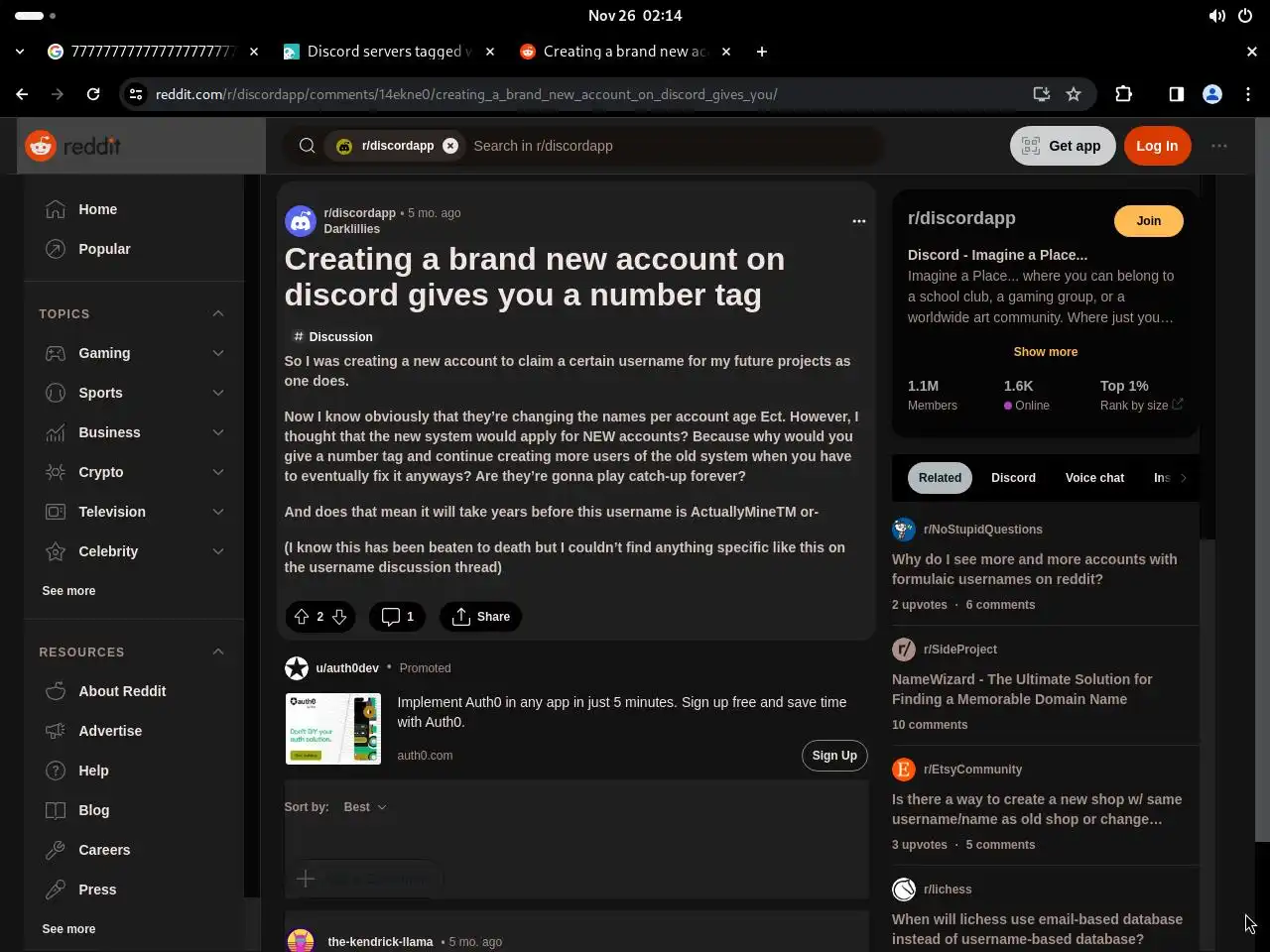The width and height of the screenshot is (1270, 952).
Task: Click Show more in community description
Action: tap(1045, 352)
